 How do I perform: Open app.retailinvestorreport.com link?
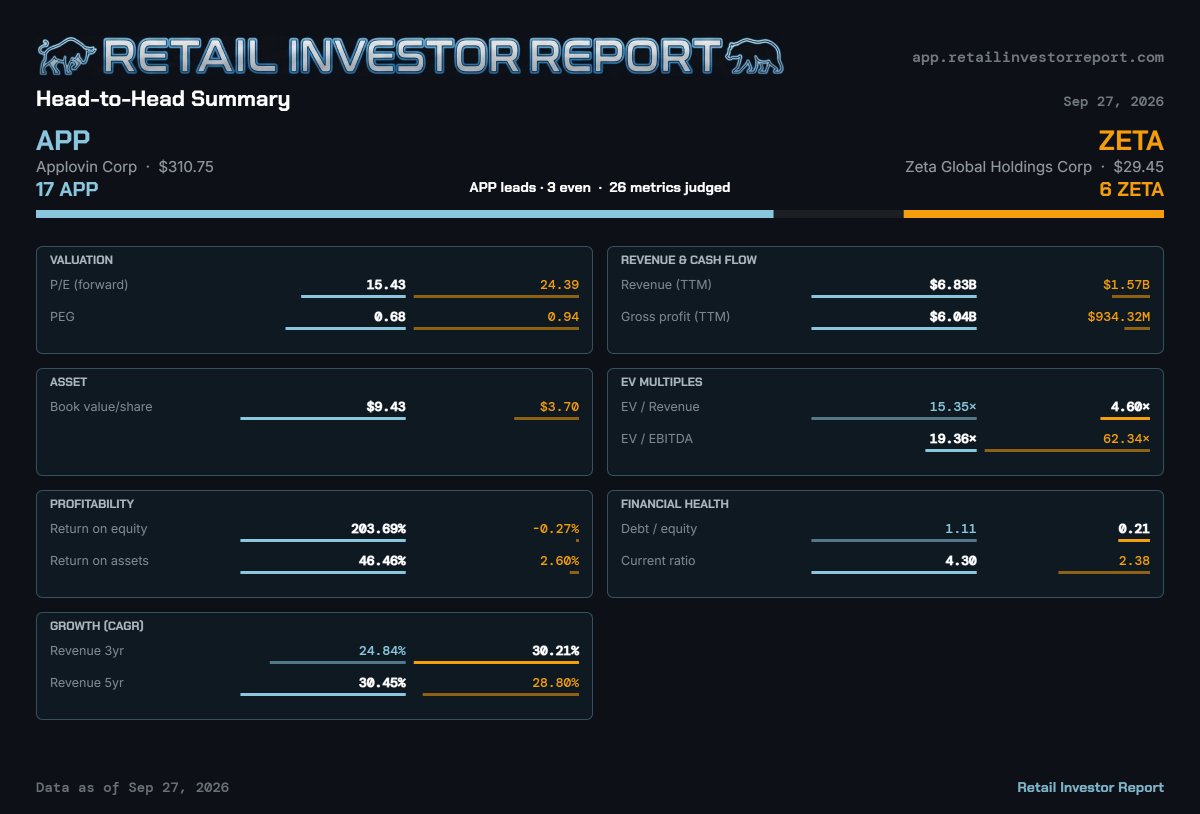coord(1038,57)
